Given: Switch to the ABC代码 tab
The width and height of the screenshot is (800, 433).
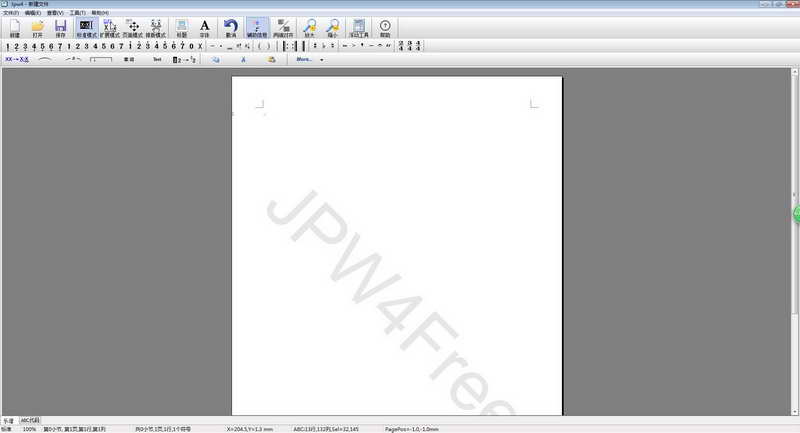Looking at the screenshot, I should click(x=30, y=421).
